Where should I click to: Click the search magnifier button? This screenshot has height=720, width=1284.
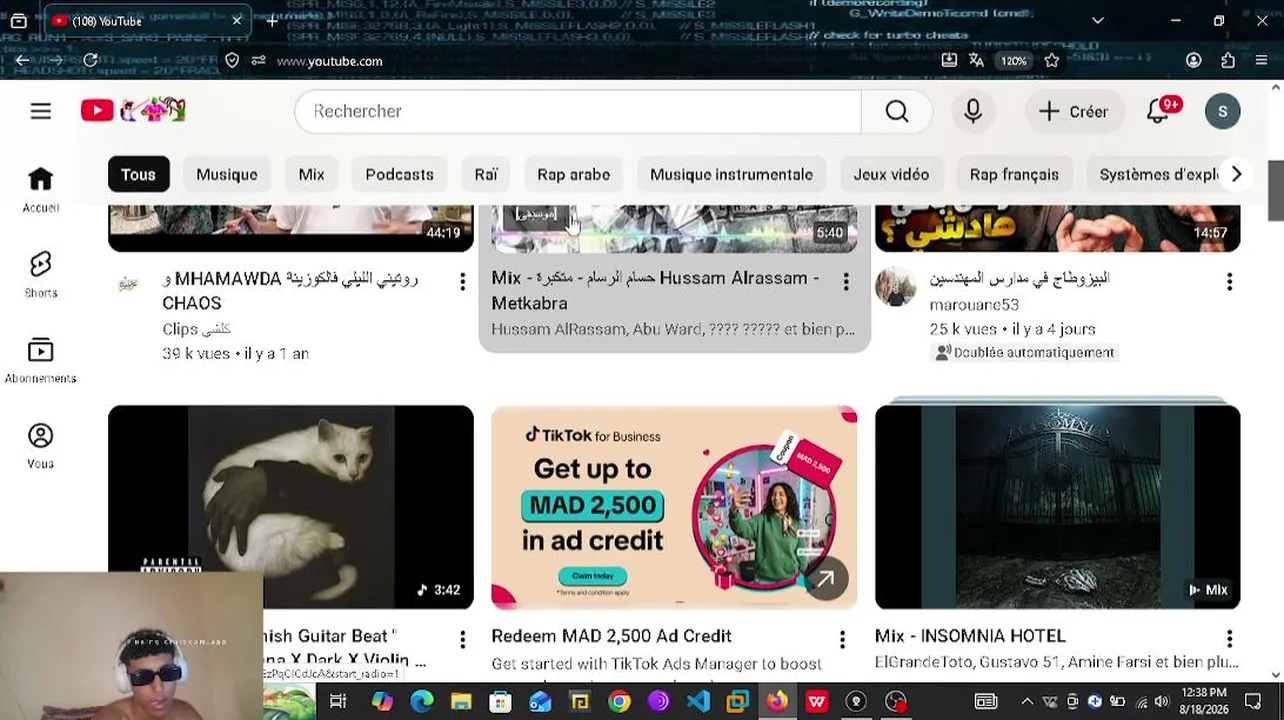click(897, 111)
